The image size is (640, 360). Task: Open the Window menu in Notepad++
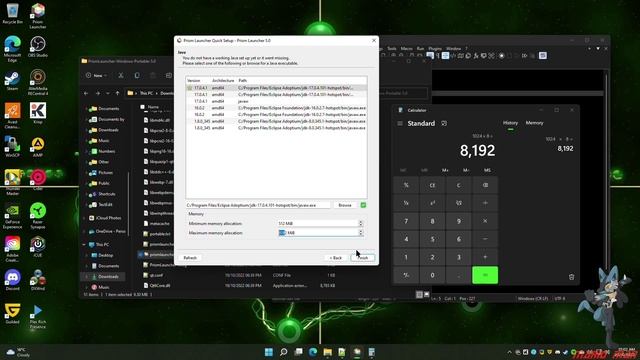coord(453,49)
